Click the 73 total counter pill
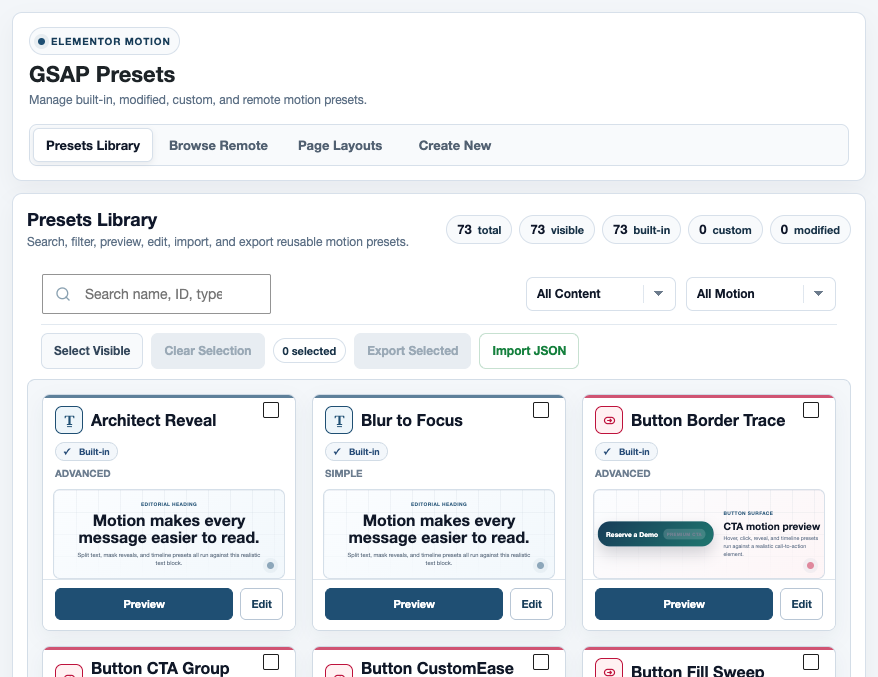Image resolution: width=878 pixels, height=677 pixels. 479,230
